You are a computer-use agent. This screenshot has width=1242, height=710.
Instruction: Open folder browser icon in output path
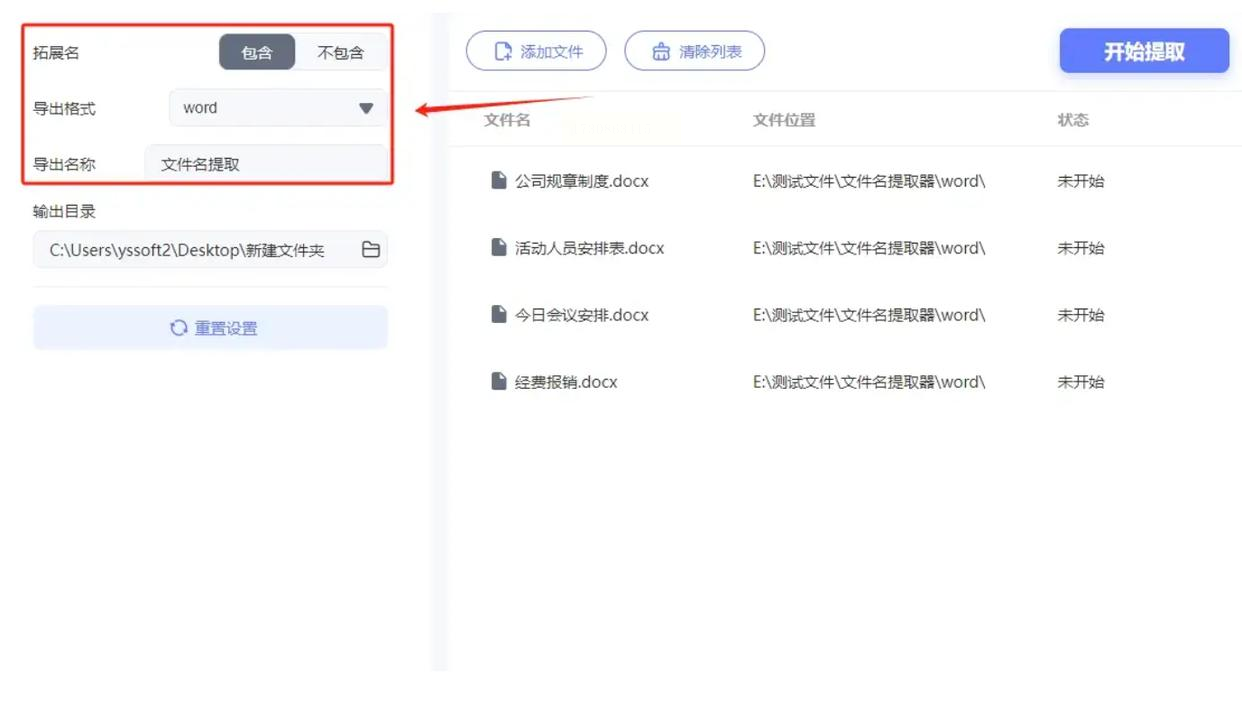(x=371, y=250)
